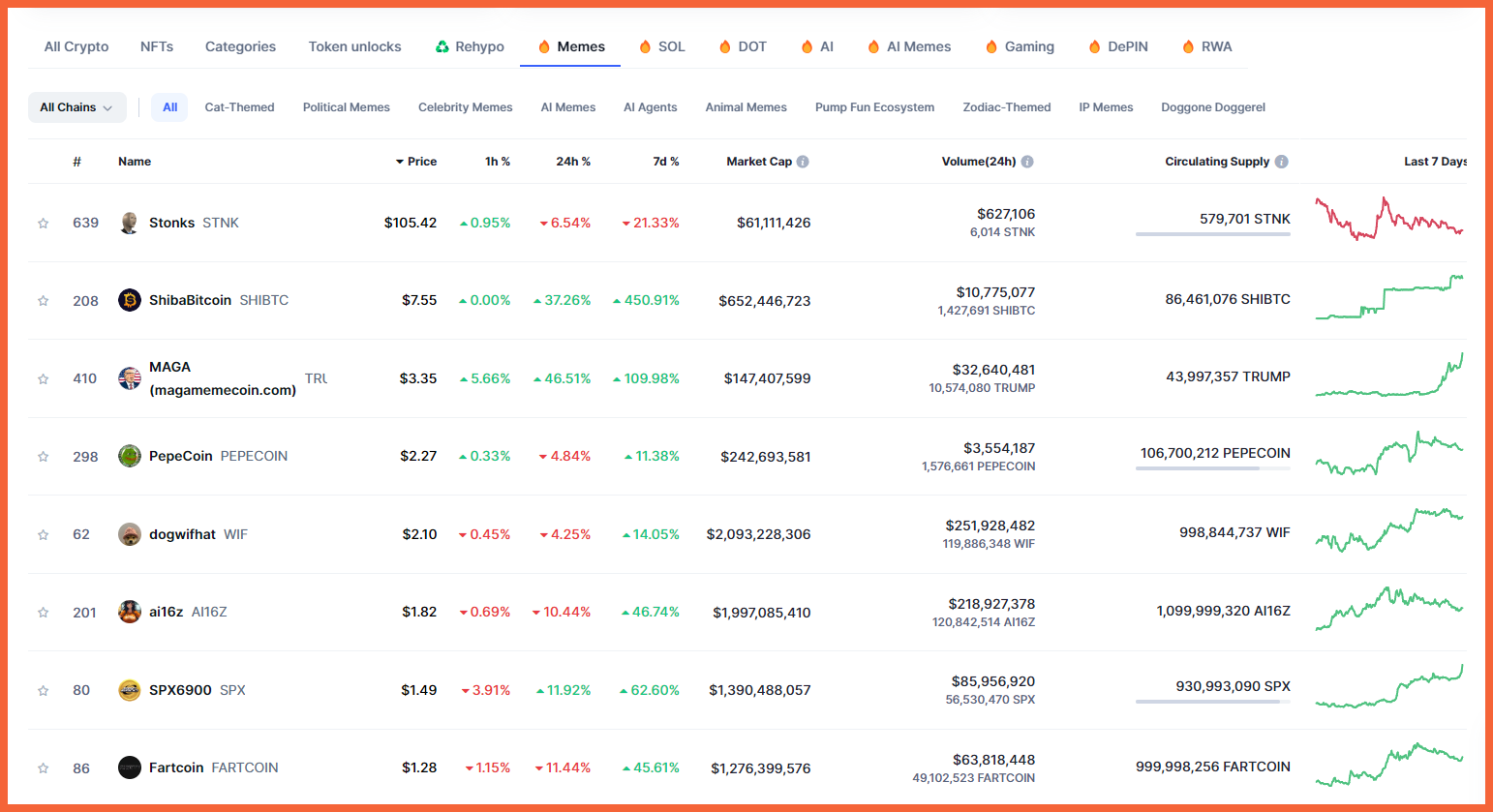Image resolution: width=1493 pixels, height=812 pixels.
Task: Filter by AI Memes sub-category chip
Action: (x=568, y=107)
